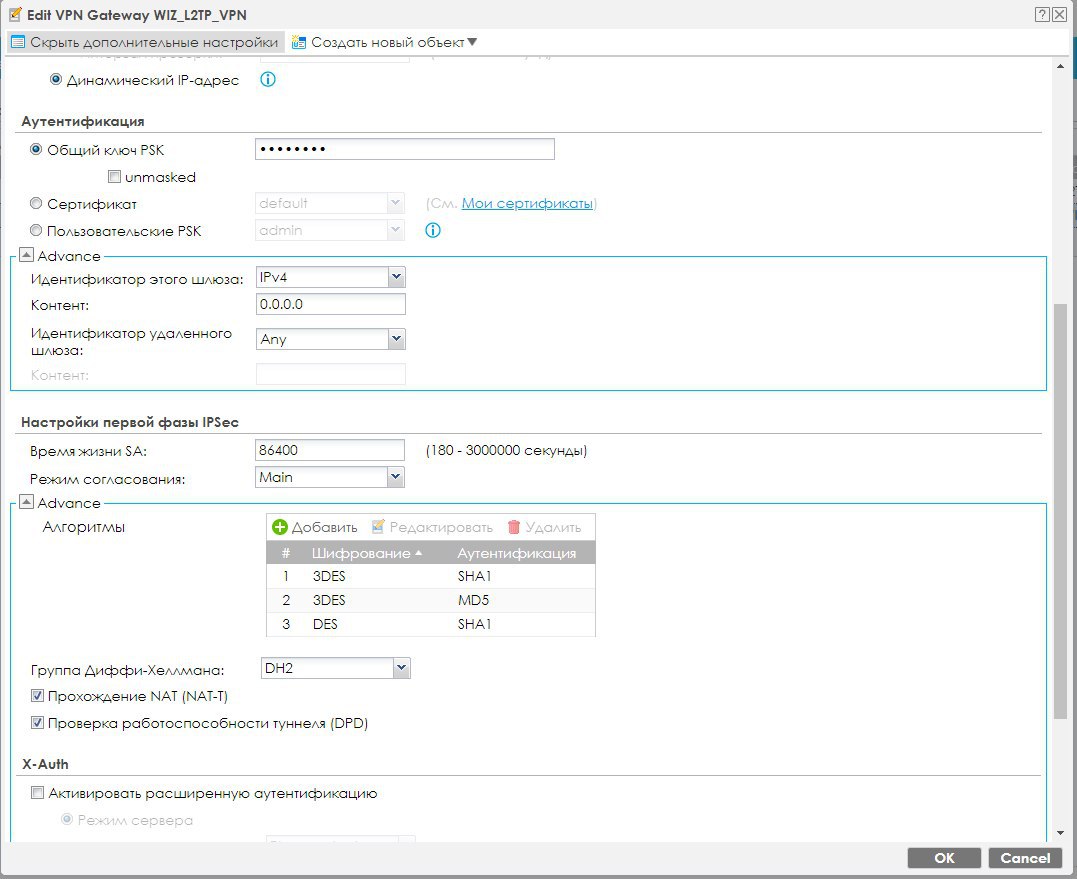This screenshot has height=879, width=1077.
Task: Click the Cancel button
Action: (1025, 858)
